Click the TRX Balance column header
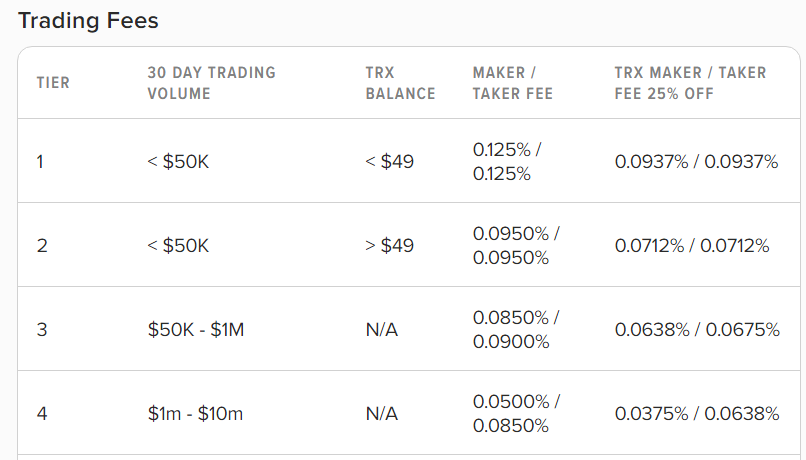This screenshot has width=806, height=460. tap(400, 83)
